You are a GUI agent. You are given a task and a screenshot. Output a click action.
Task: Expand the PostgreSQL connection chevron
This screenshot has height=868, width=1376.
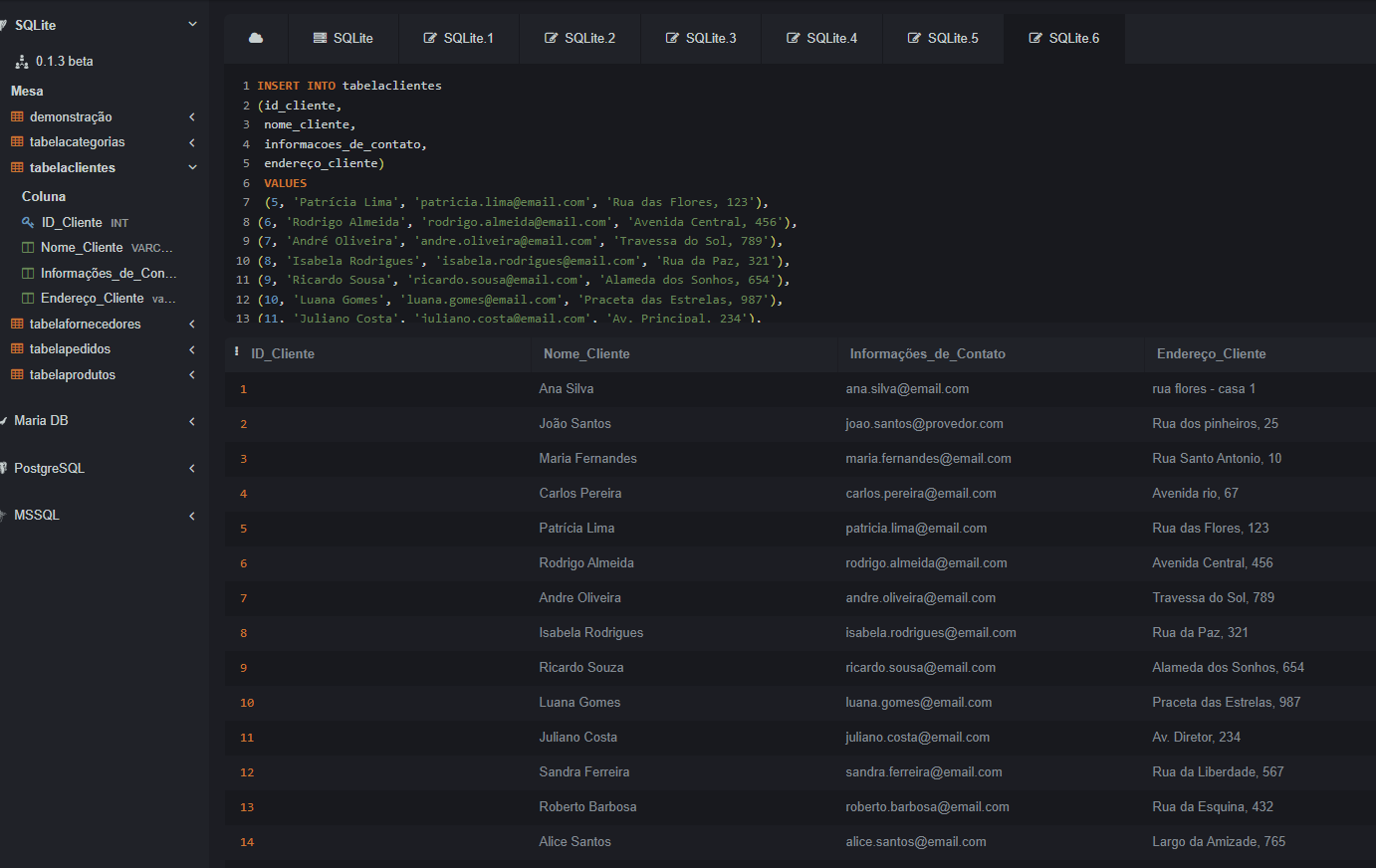pos(192,468)
